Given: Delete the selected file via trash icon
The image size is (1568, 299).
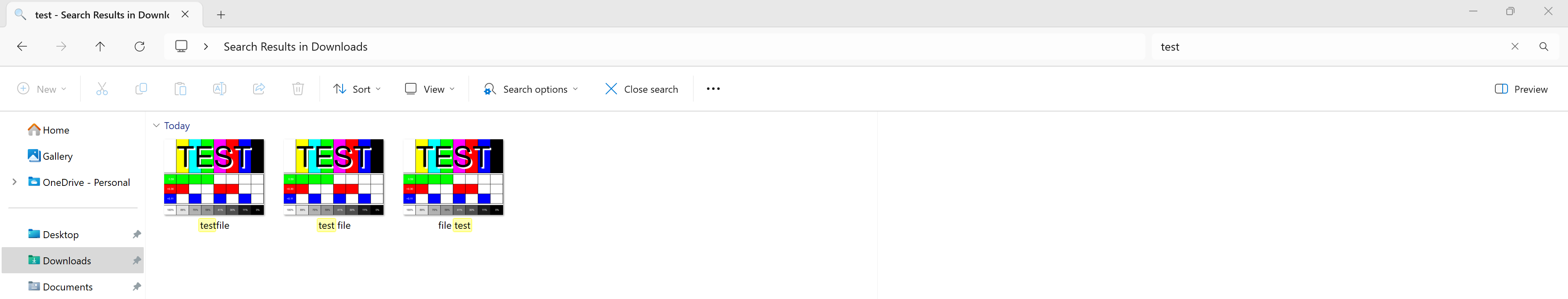Looking at the screenshot, I should point(298,88).
